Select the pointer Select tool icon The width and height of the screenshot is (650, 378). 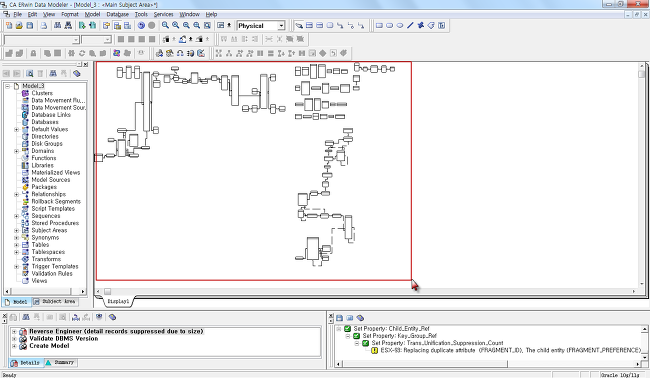(298, 26)
